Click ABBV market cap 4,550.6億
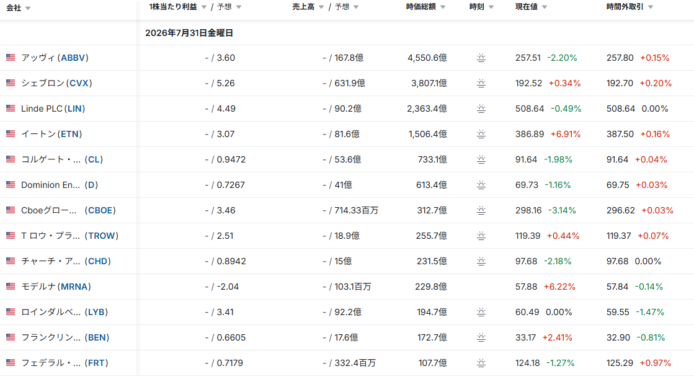Viewport: 694px width, 379px height. (427, 58)
